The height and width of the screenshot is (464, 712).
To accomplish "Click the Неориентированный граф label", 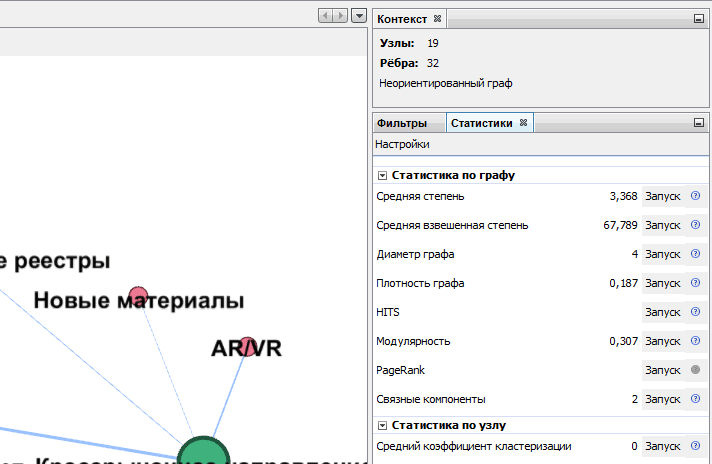I will click(445, 84).
